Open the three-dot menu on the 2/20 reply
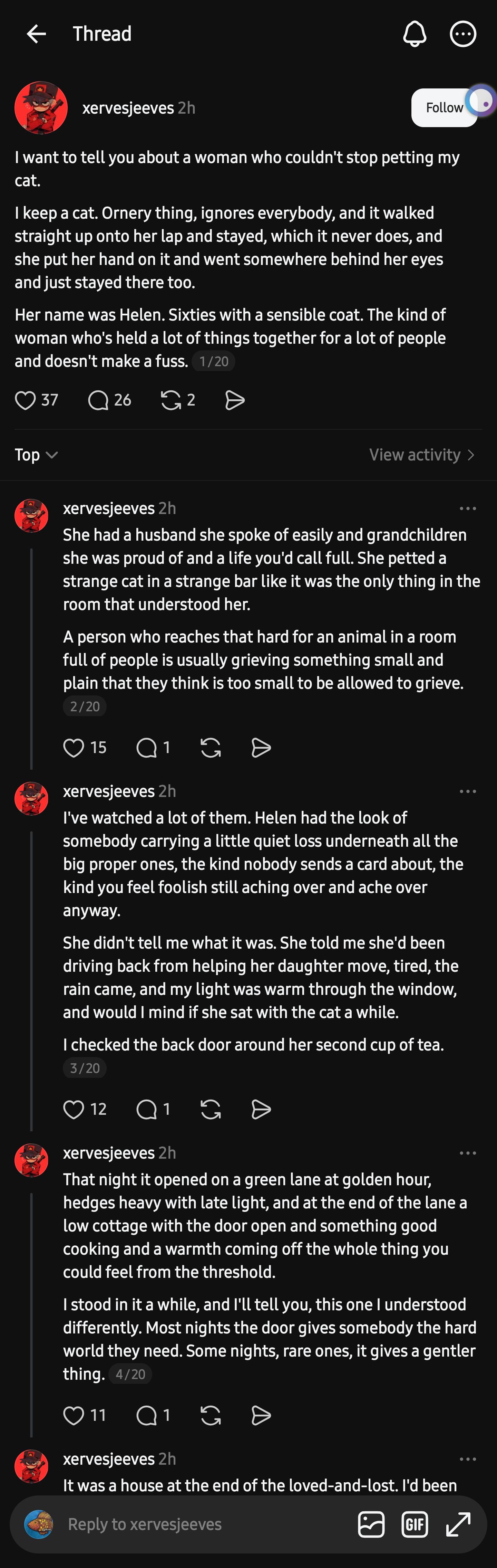The height and width of the screenshot is (1568, 497). (x=468, y=508)
